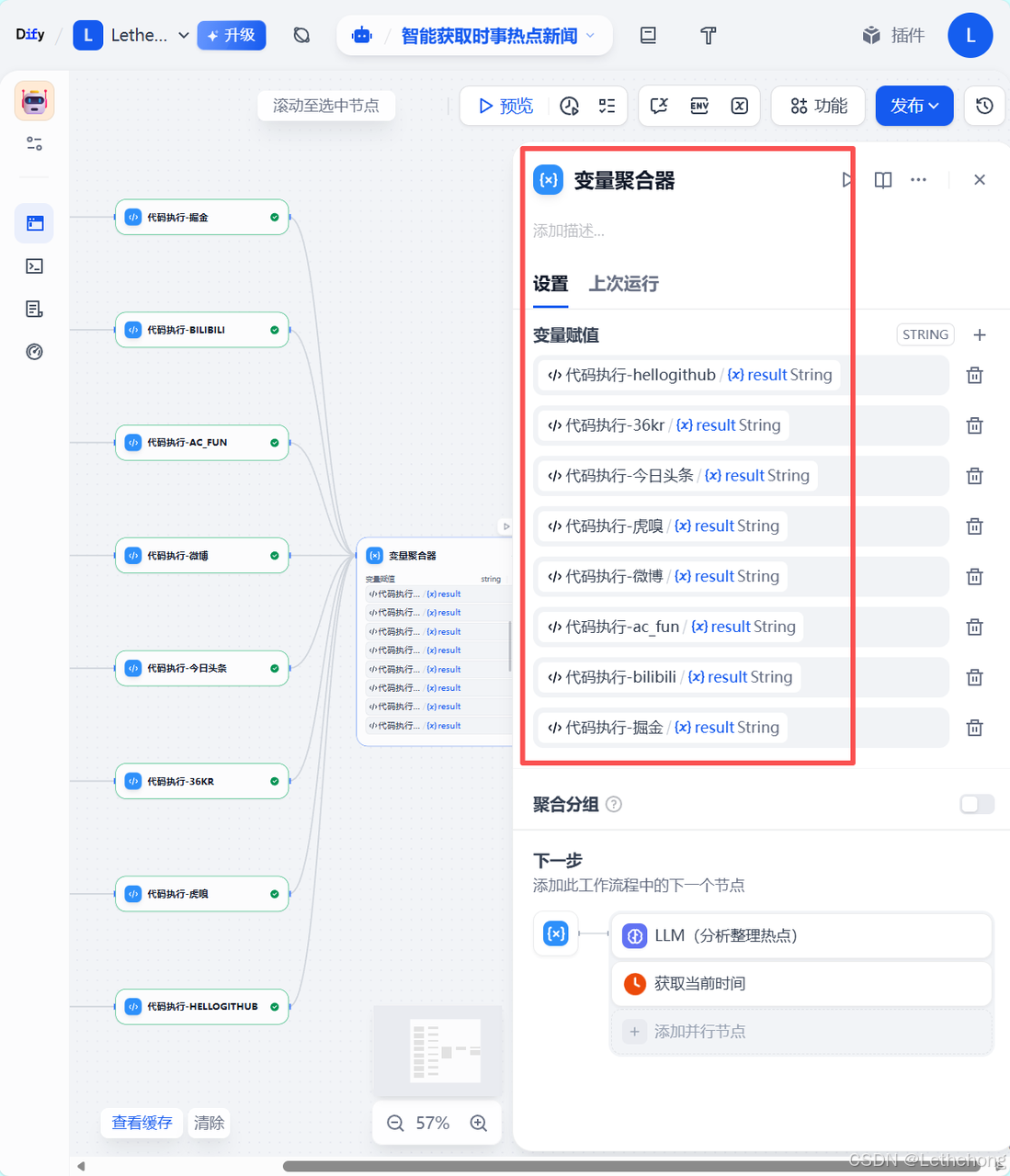The image size is (1010, 1176).
Task: Click the 升级 upgrade button
Action: [231, 35]
